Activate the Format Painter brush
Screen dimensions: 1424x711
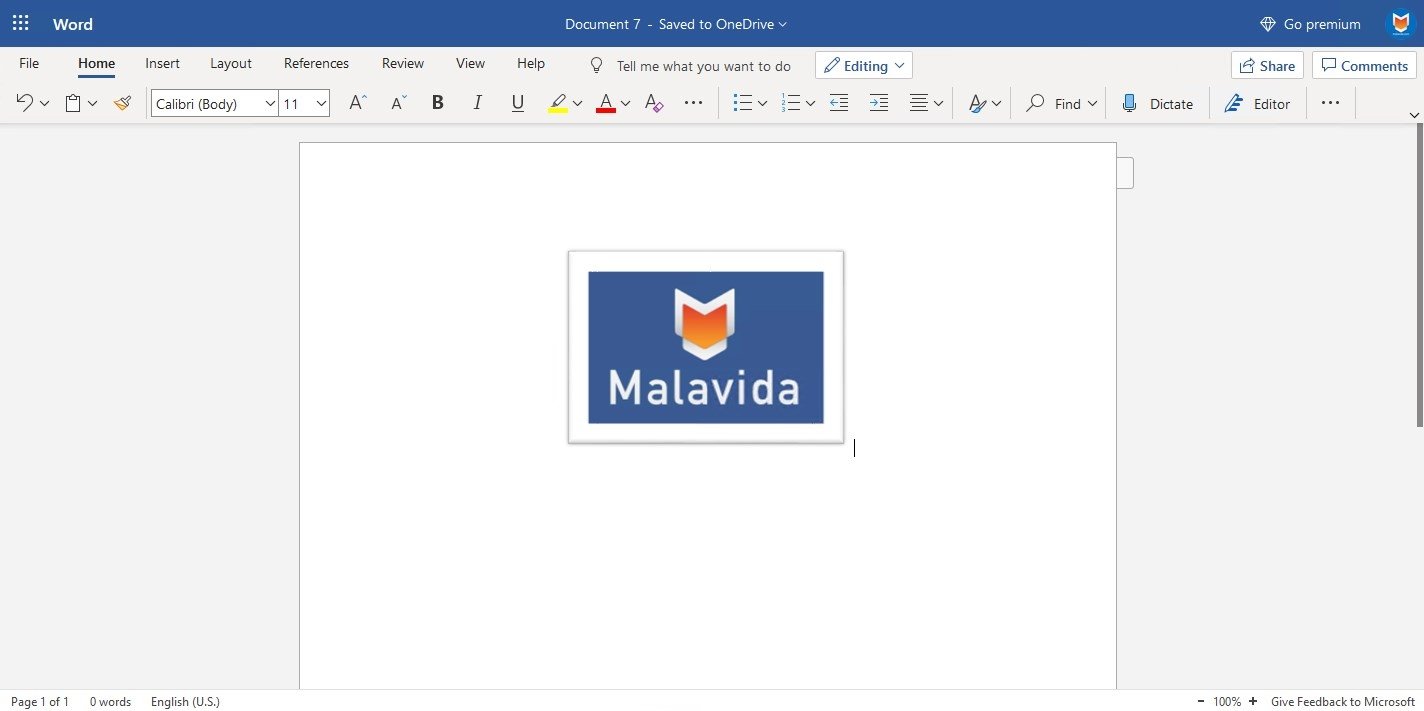122,103
